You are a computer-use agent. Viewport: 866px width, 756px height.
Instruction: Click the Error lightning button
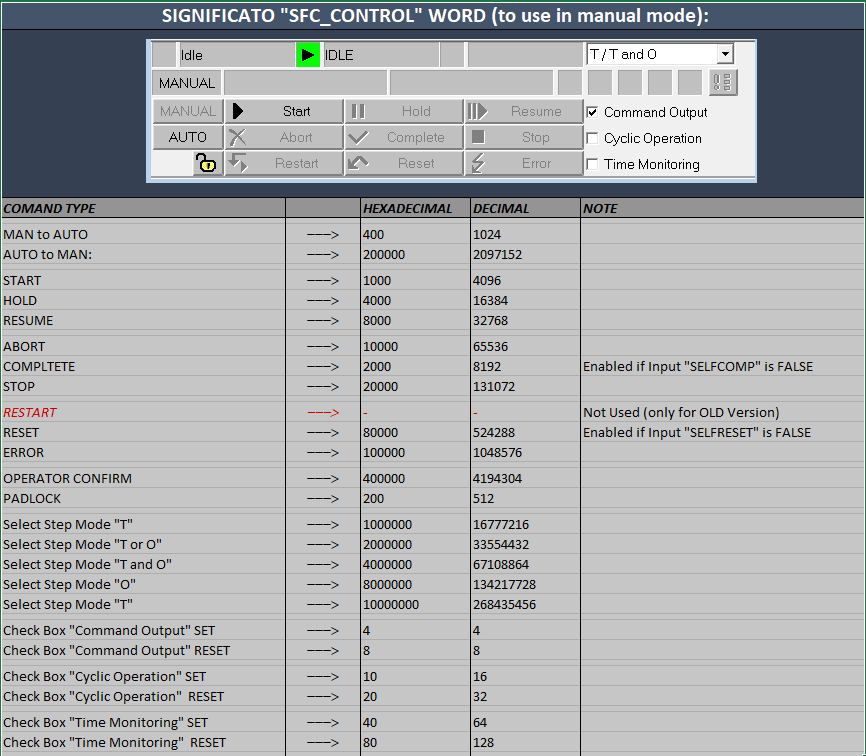click(x=524, y=164)
